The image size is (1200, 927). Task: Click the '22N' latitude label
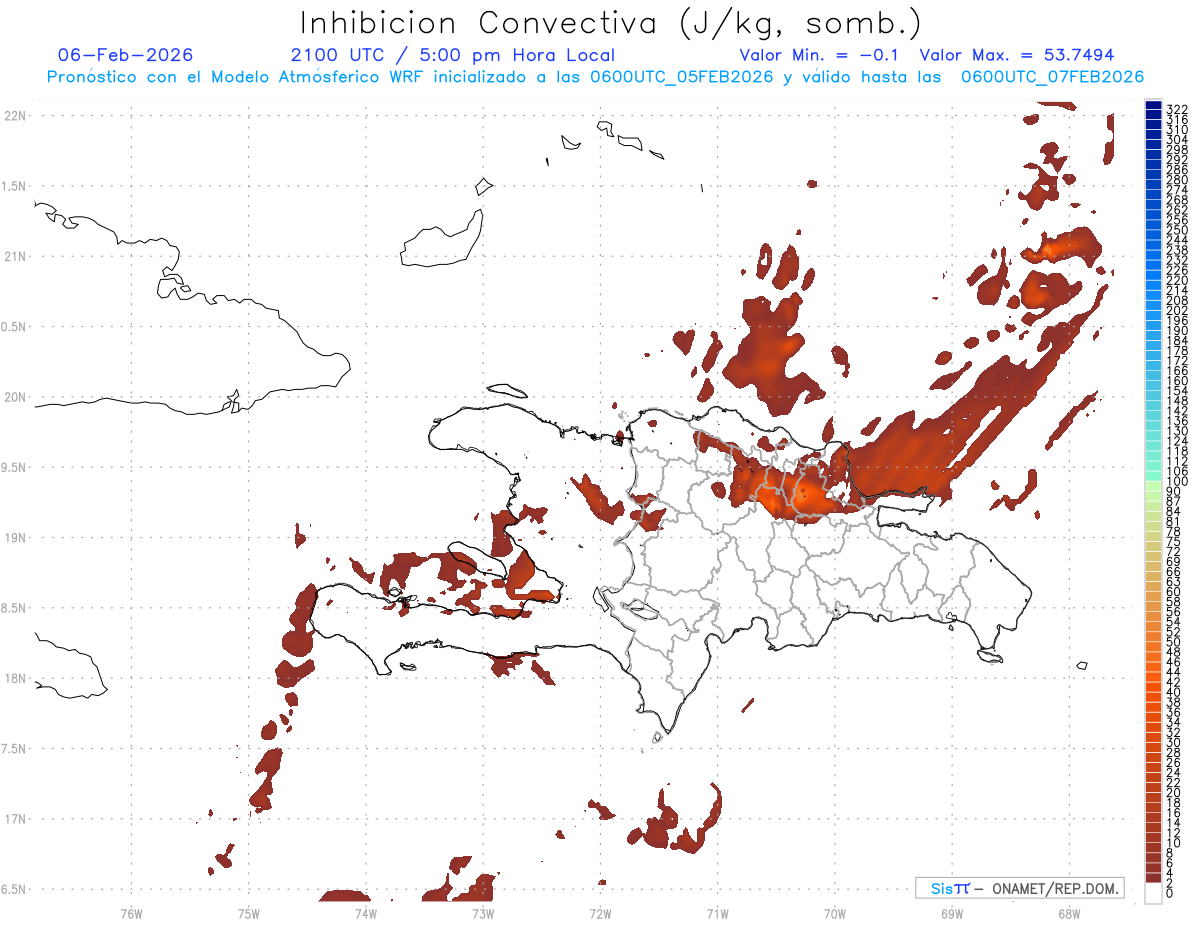click(15, 116)
